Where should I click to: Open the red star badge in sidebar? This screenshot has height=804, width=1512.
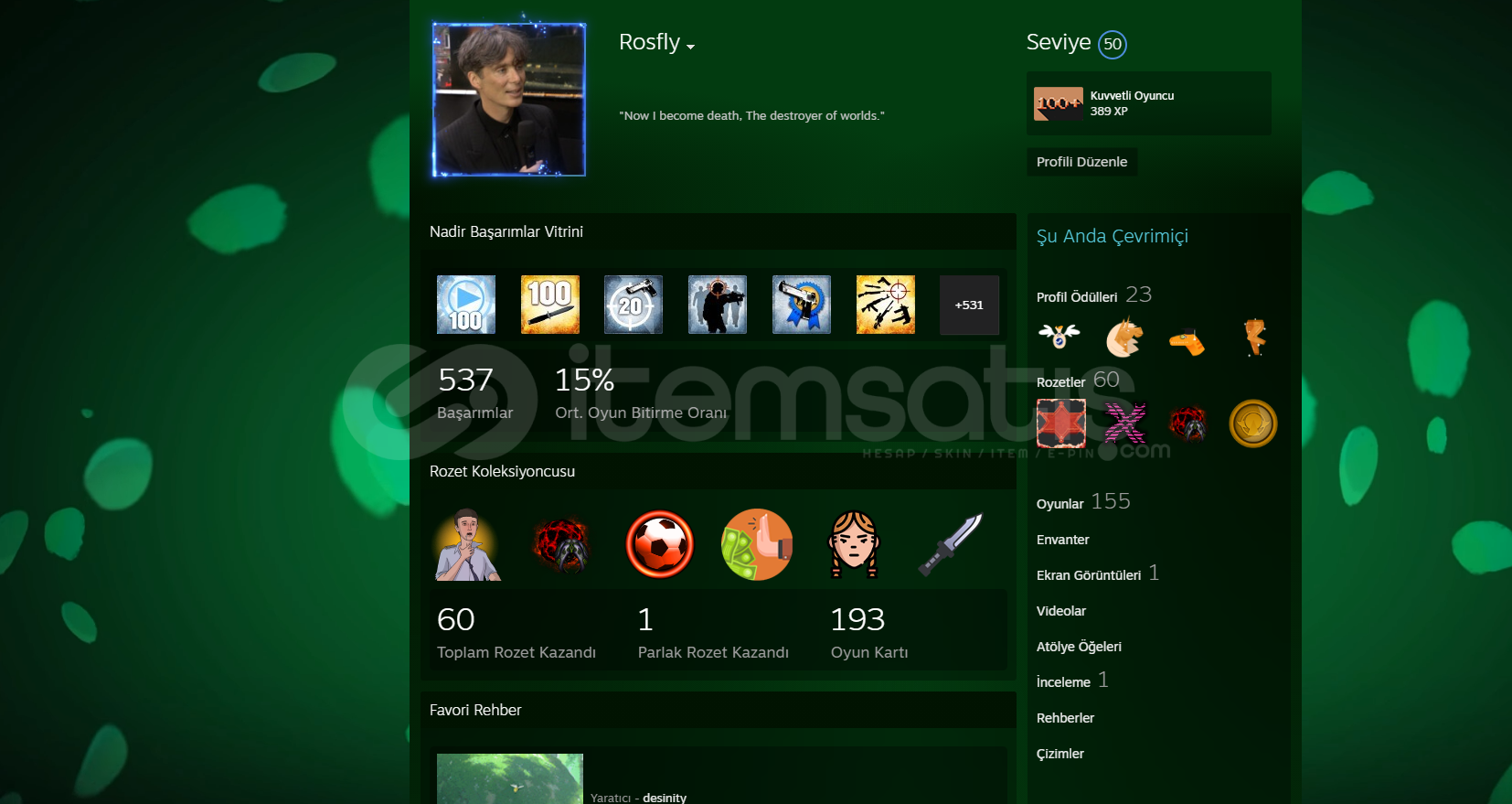pos(1061,423)
